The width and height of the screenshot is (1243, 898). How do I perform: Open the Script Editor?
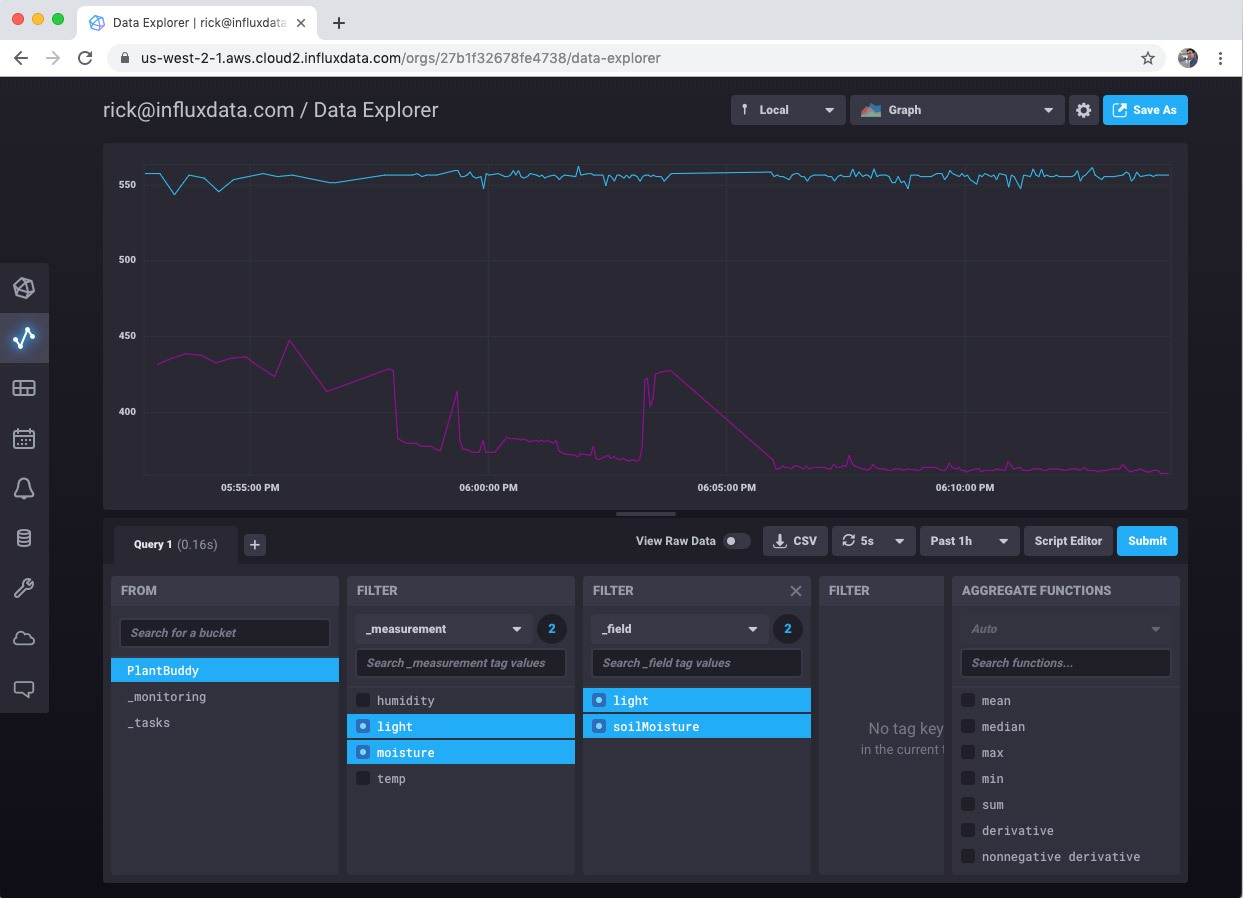(x=1067, y=540)
